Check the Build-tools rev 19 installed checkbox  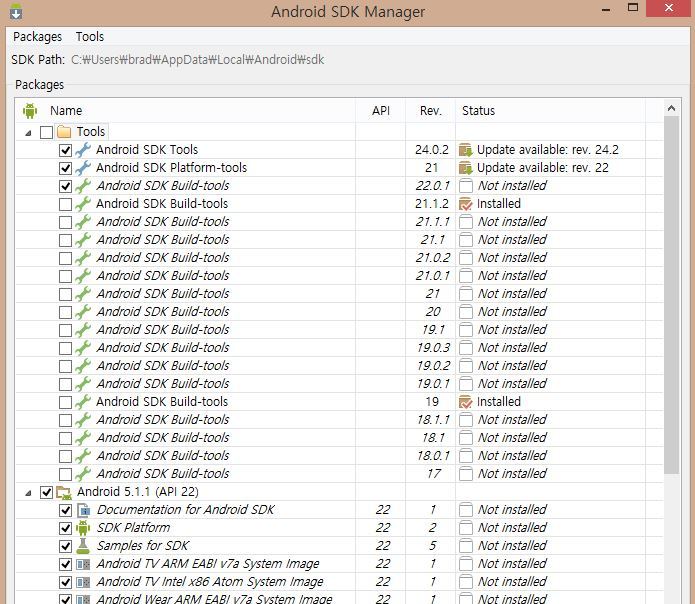65,402
